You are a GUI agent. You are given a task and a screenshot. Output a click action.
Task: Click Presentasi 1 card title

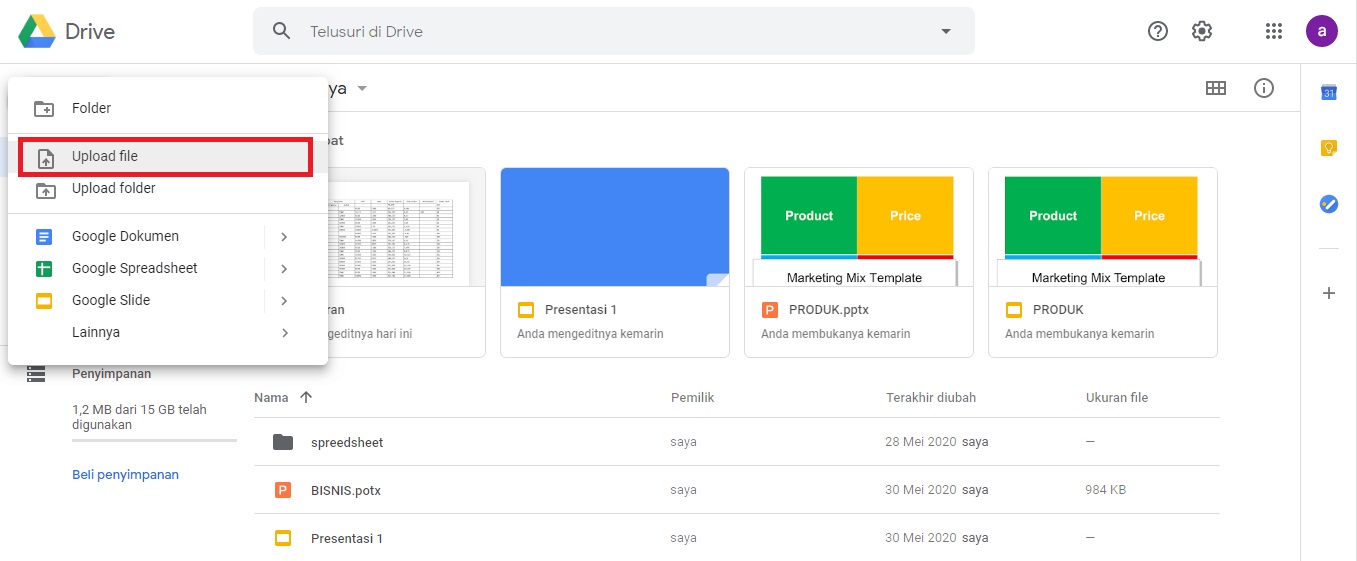(x=581, y=310)
